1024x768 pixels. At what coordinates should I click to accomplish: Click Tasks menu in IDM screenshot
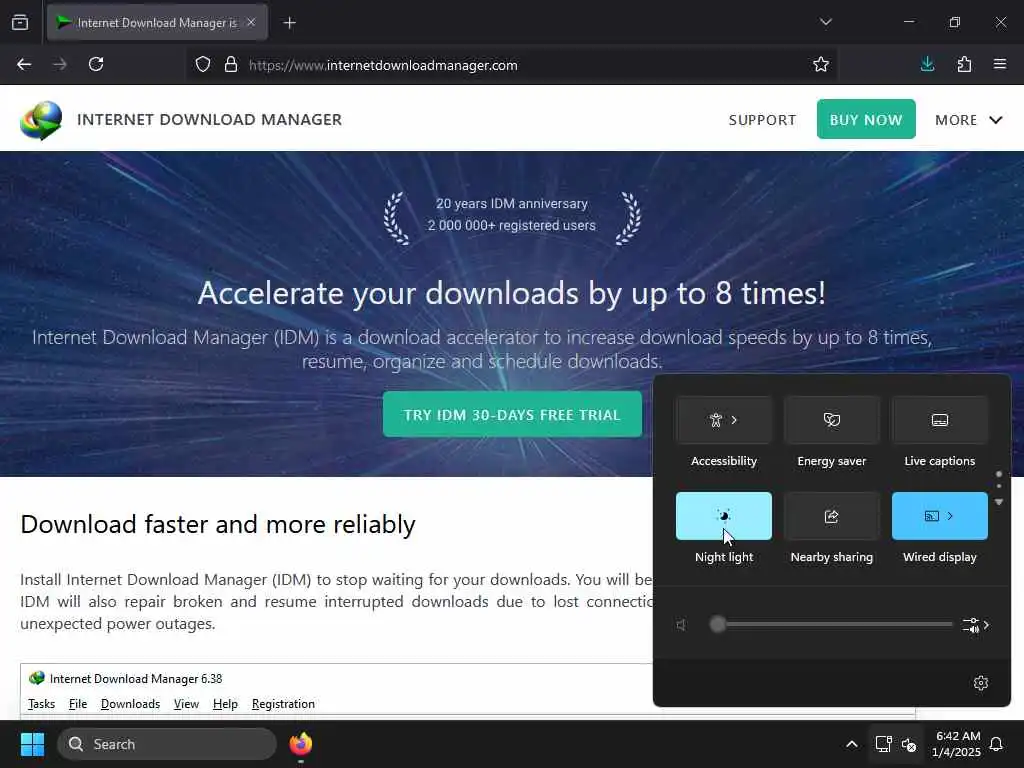tap(41, 704)
